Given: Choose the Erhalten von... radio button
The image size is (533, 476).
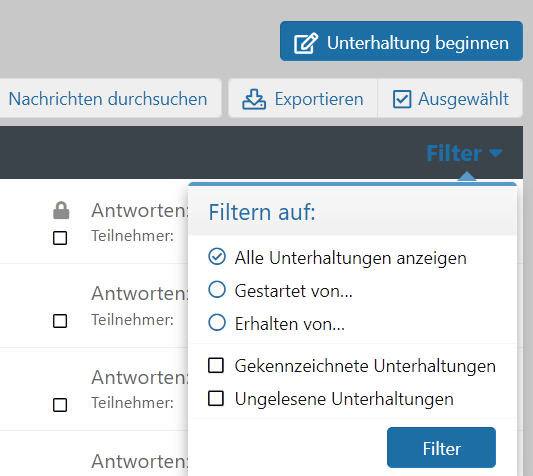Looking at the screenshot, I should (217, 322).
